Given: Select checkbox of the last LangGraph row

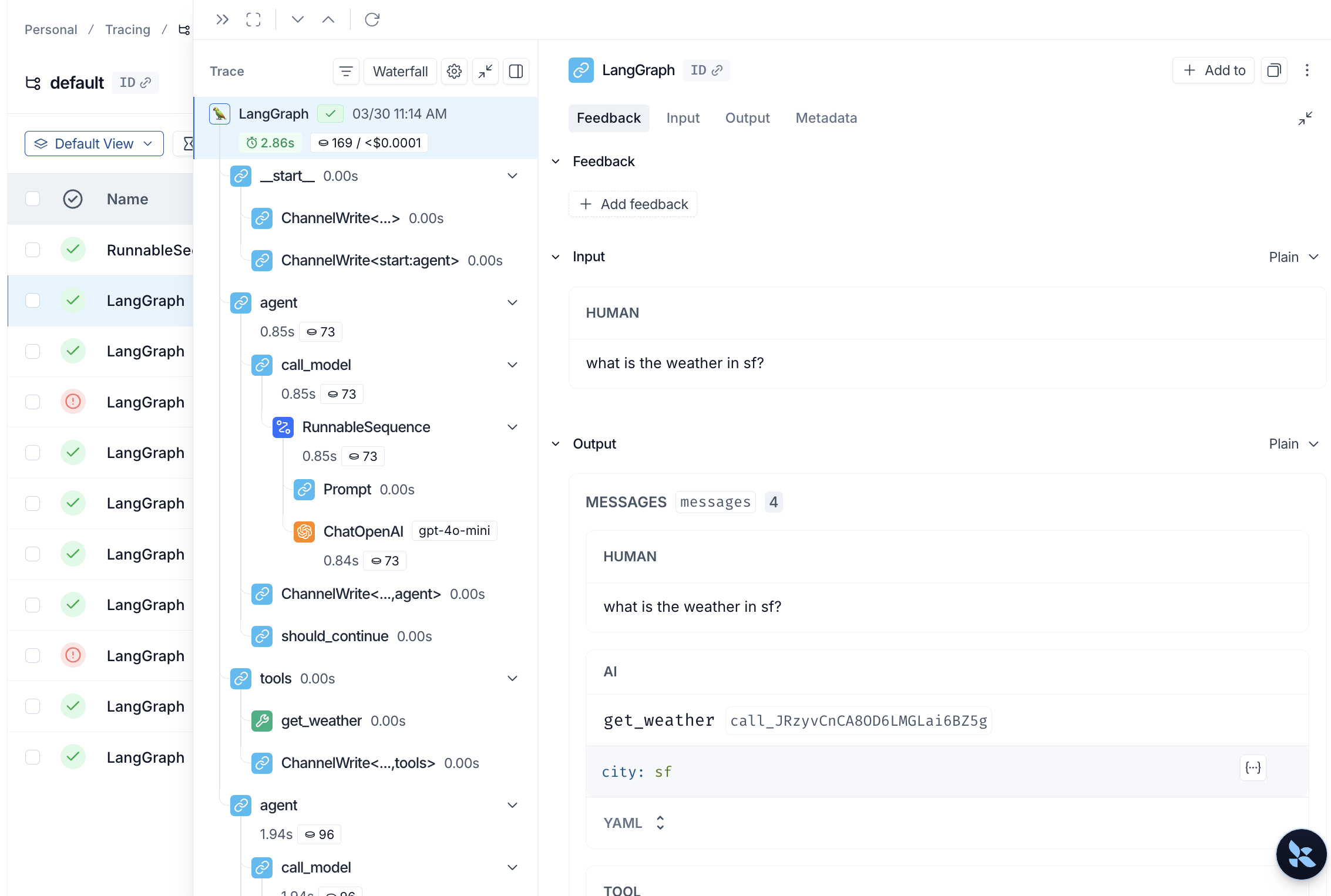Looking at the screenshot, I should tap(33, 757).
